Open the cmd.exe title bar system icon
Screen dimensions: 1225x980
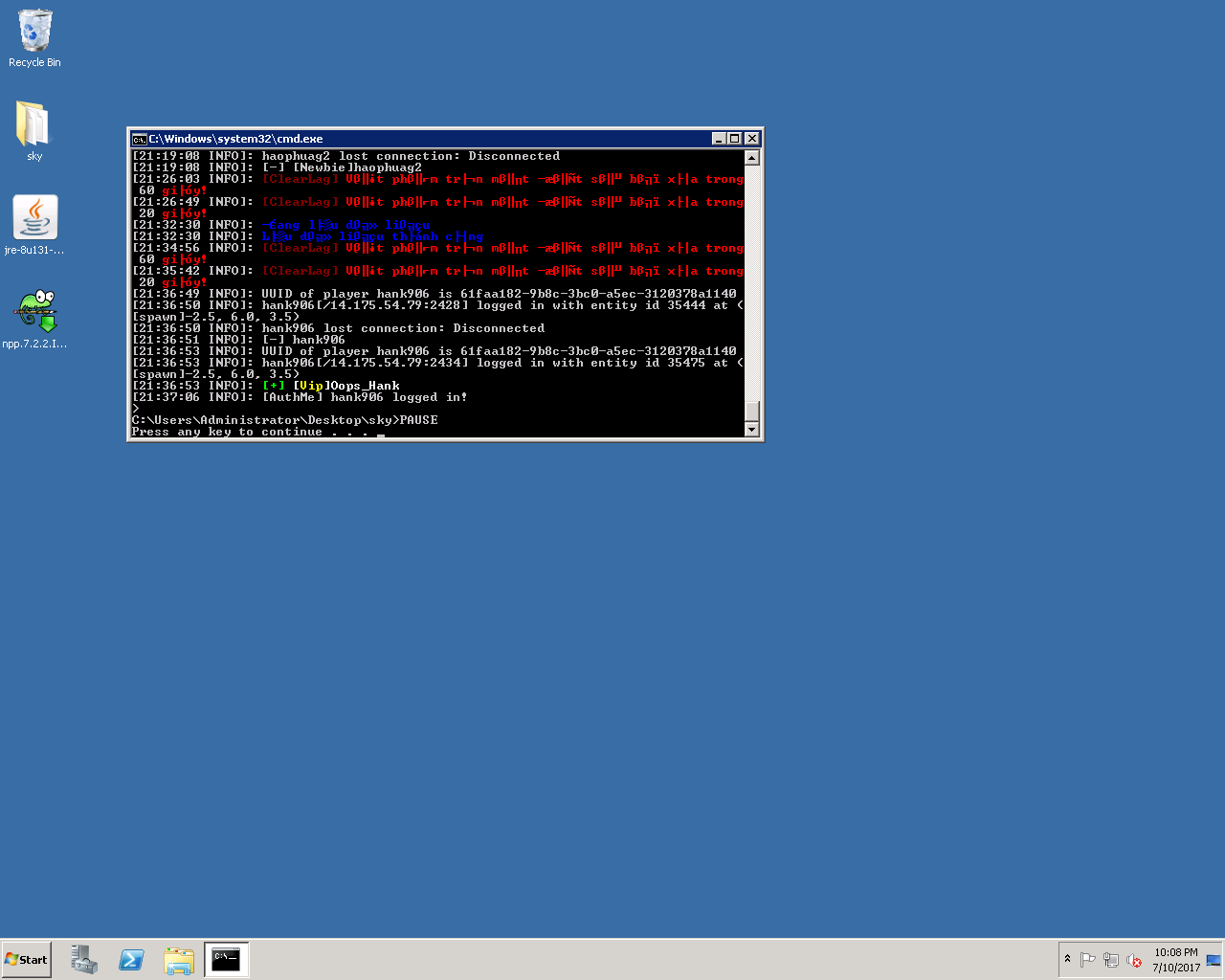[x=139, y=139]
